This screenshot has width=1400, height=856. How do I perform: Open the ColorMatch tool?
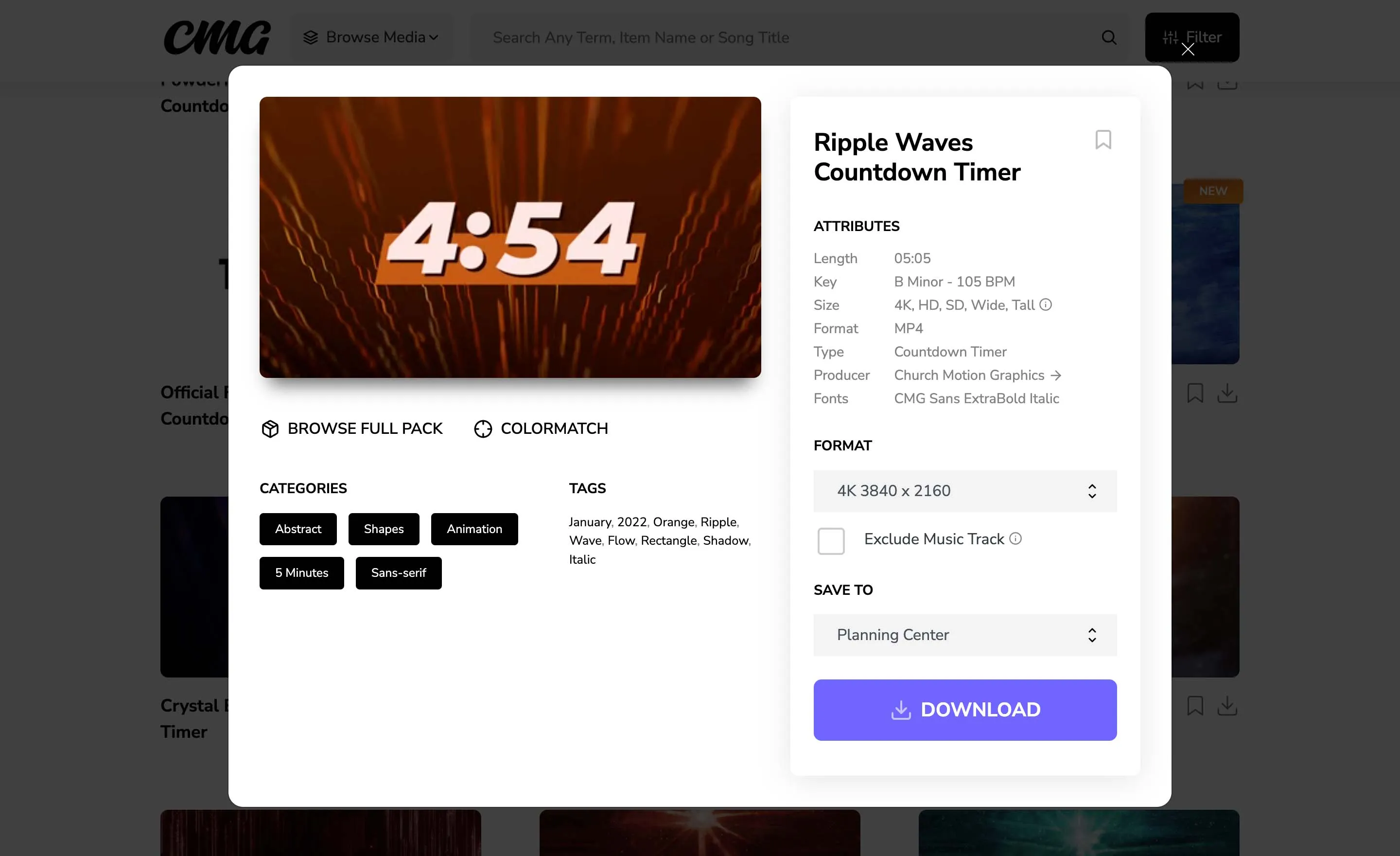point(540,428)
